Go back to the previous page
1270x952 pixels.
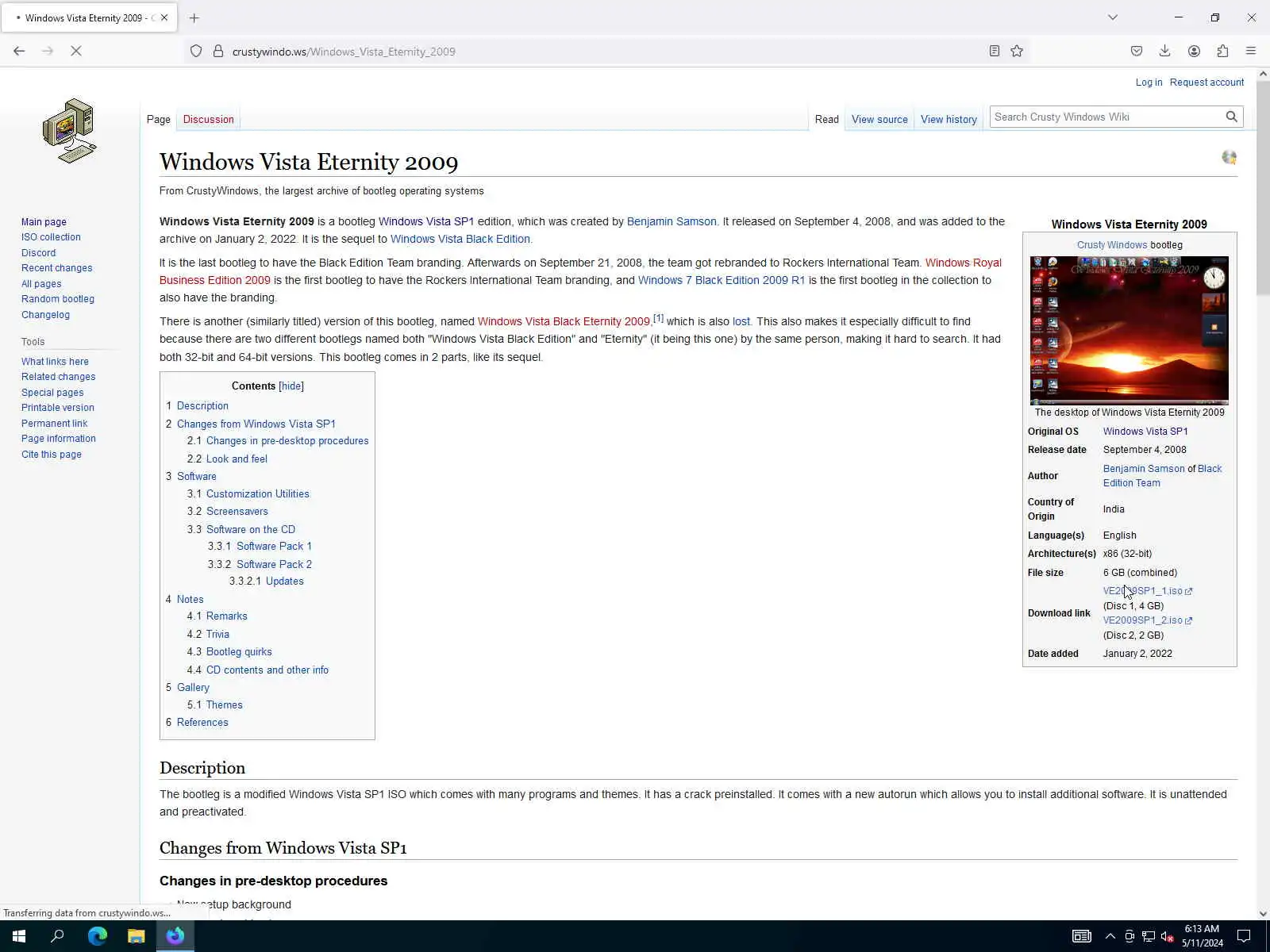[19, 51]
